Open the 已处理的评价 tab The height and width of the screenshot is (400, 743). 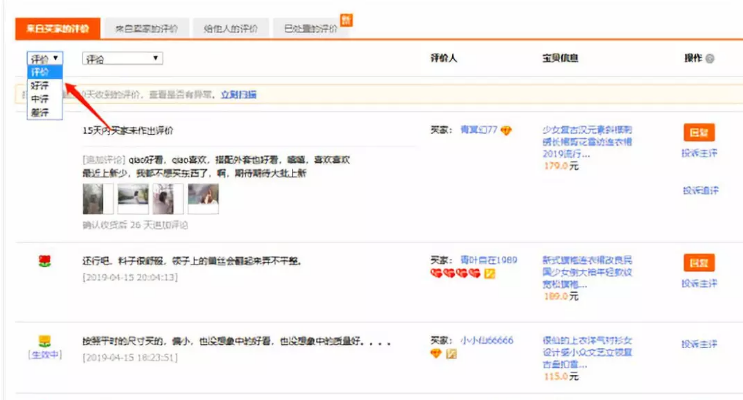310,29
